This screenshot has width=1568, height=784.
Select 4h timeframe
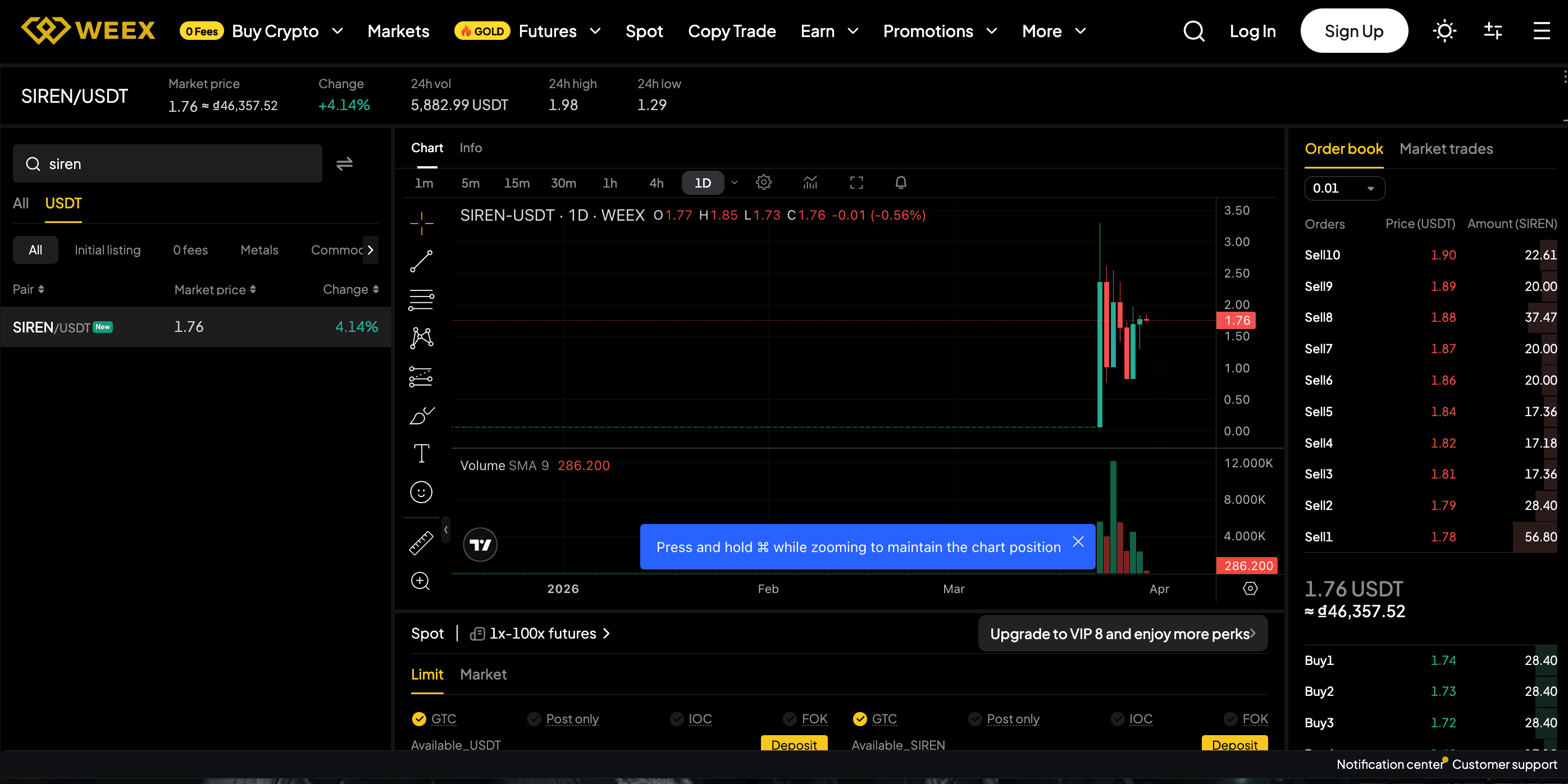656,183
